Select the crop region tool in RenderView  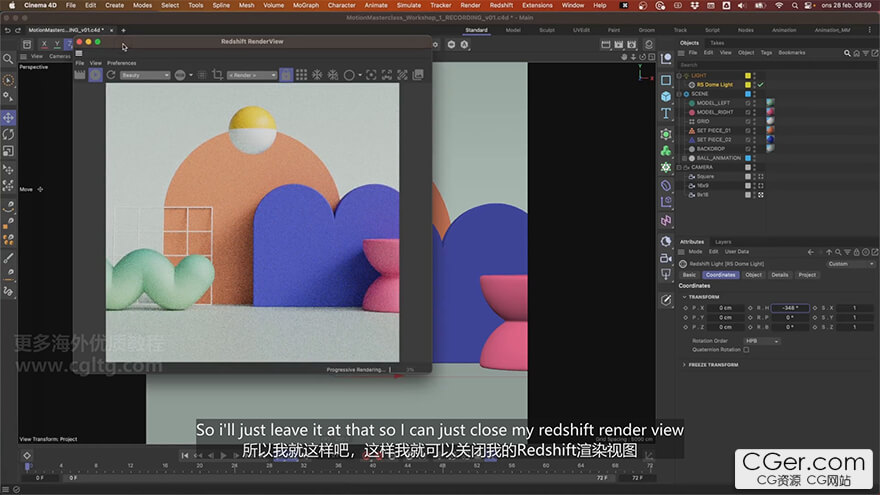(x=217, y=75)
